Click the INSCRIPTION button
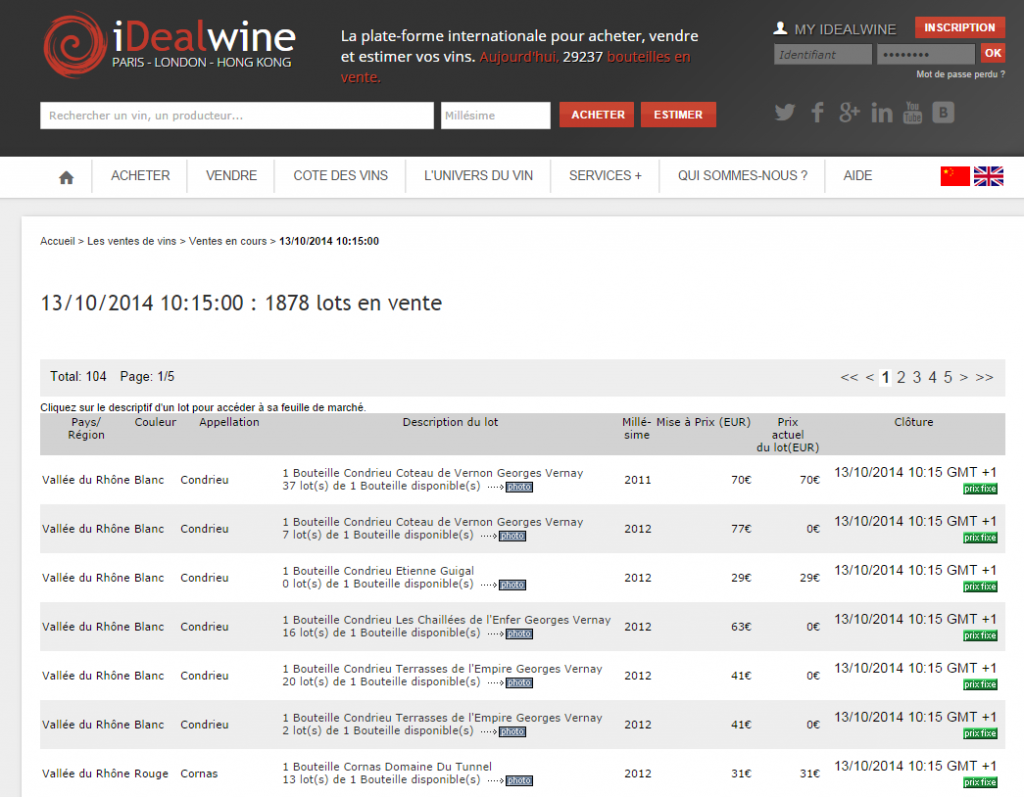Screen dimensions: 1024x797 pos(959,27)
